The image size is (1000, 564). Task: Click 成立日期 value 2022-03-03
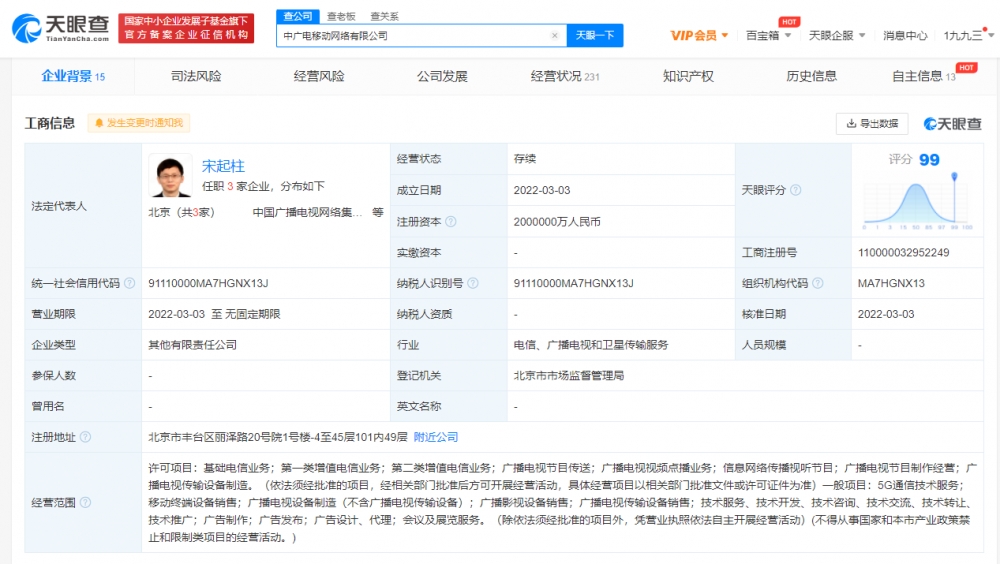[541, 190]
